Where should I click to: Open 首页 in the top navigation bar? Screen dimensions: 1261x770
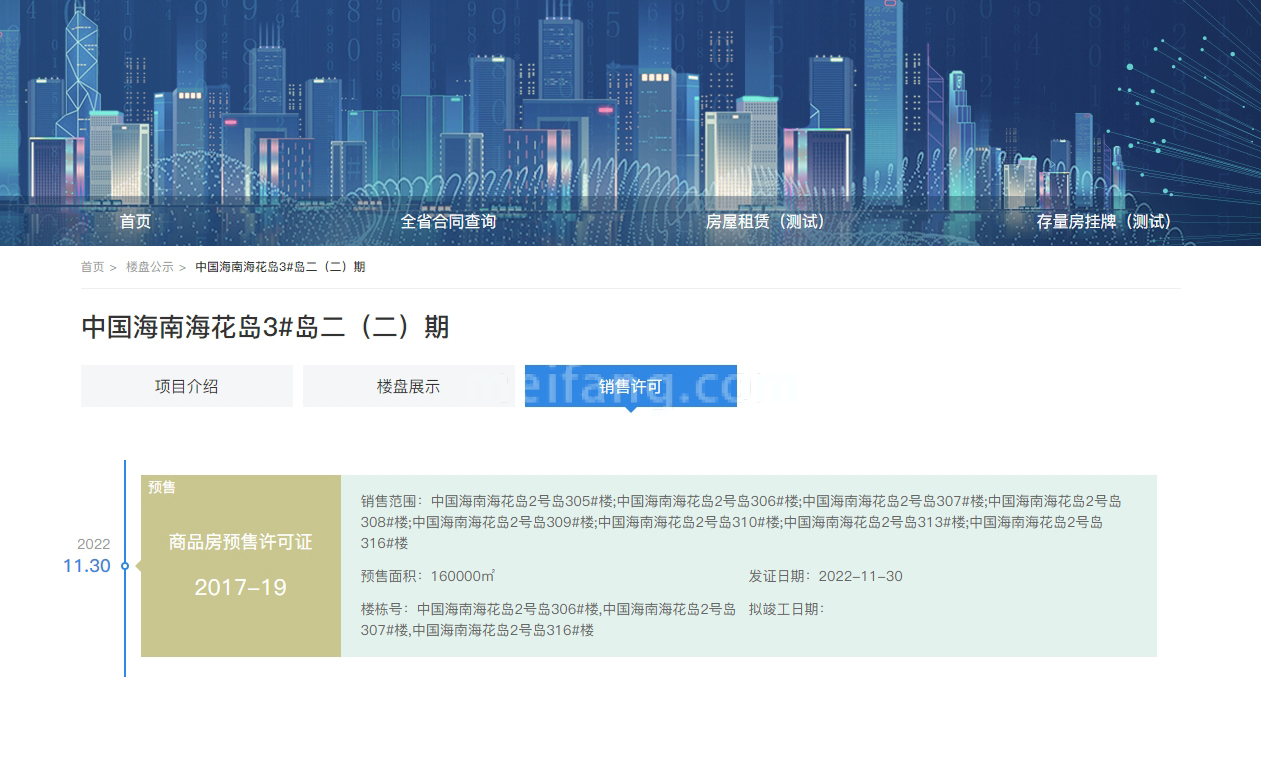pyautogui.click(x=135, y=222)
